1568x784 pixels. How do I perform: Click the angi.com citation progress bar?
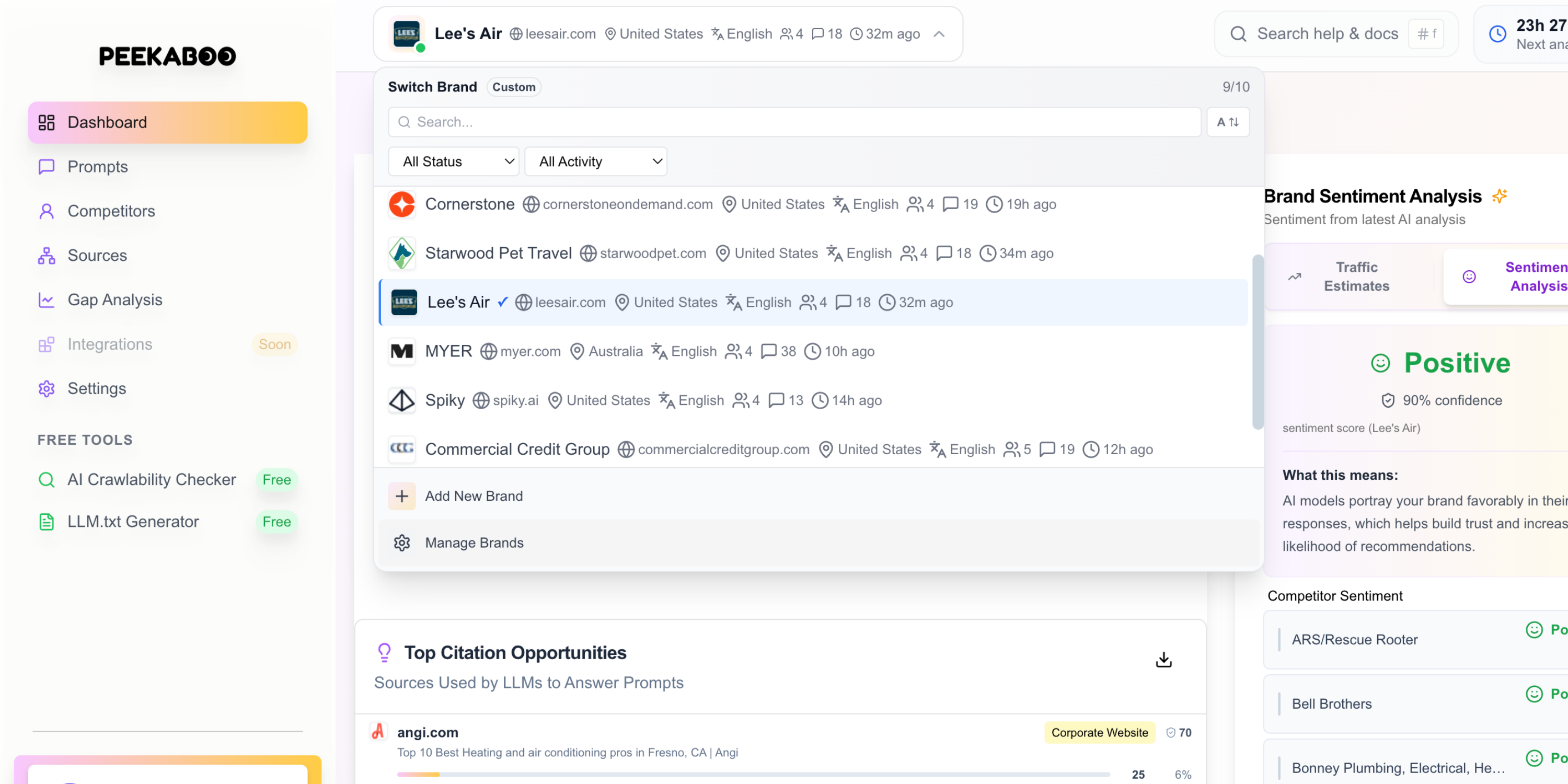coord(753,774)
